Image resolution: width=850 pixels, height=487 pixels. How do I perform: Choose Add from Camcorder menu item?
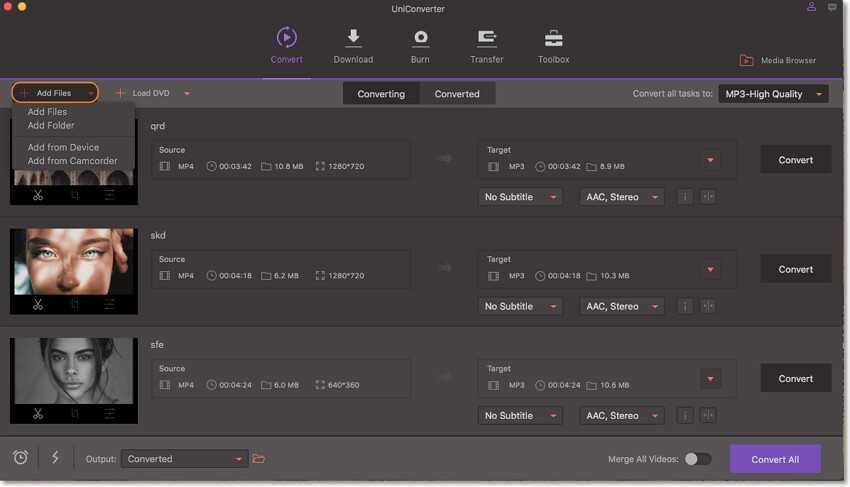[x=72, y=161]
